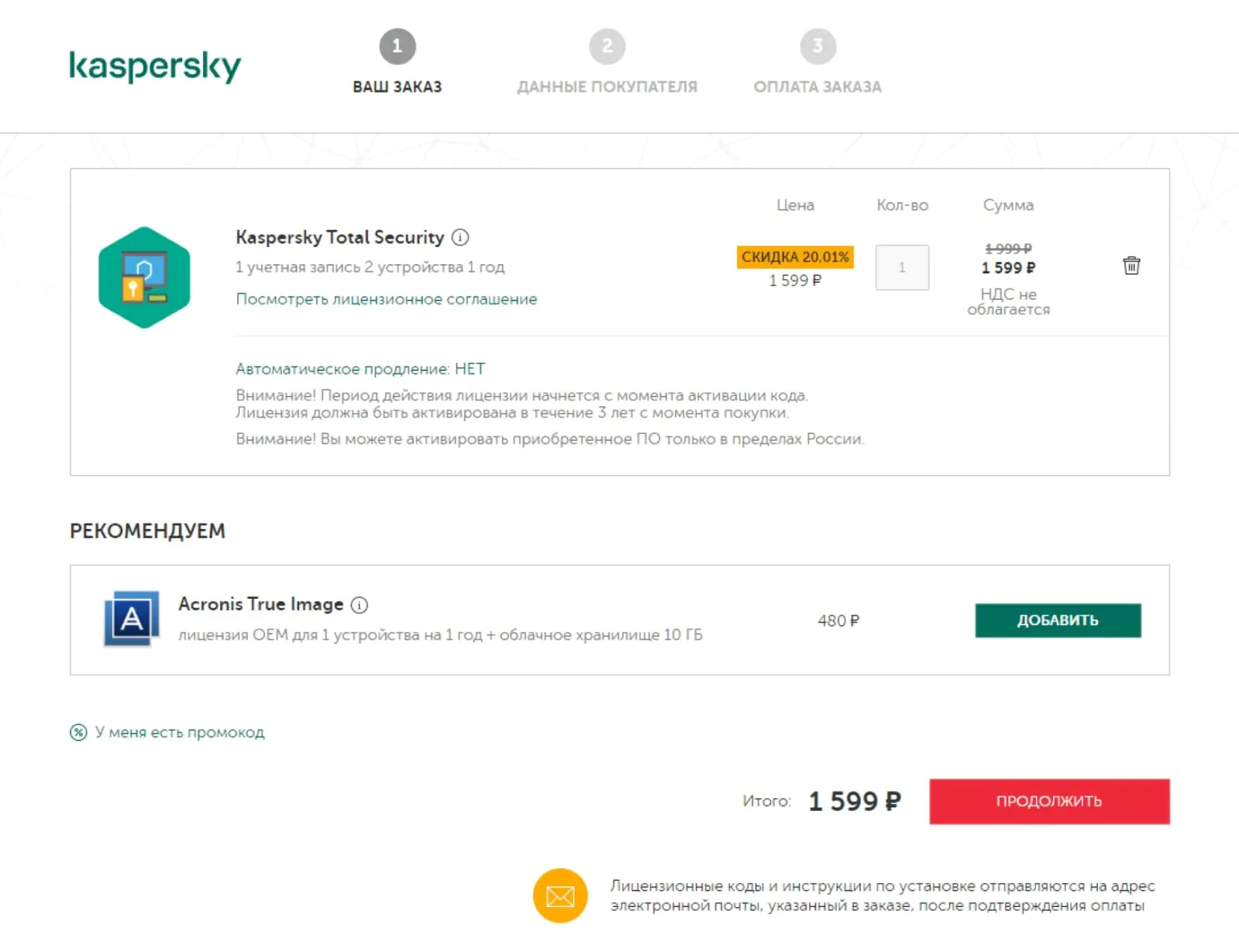The height and width of the screenshot is (952, 1239).
Task: Click the Acronis True Image product icon
Action: coord(132,619)
